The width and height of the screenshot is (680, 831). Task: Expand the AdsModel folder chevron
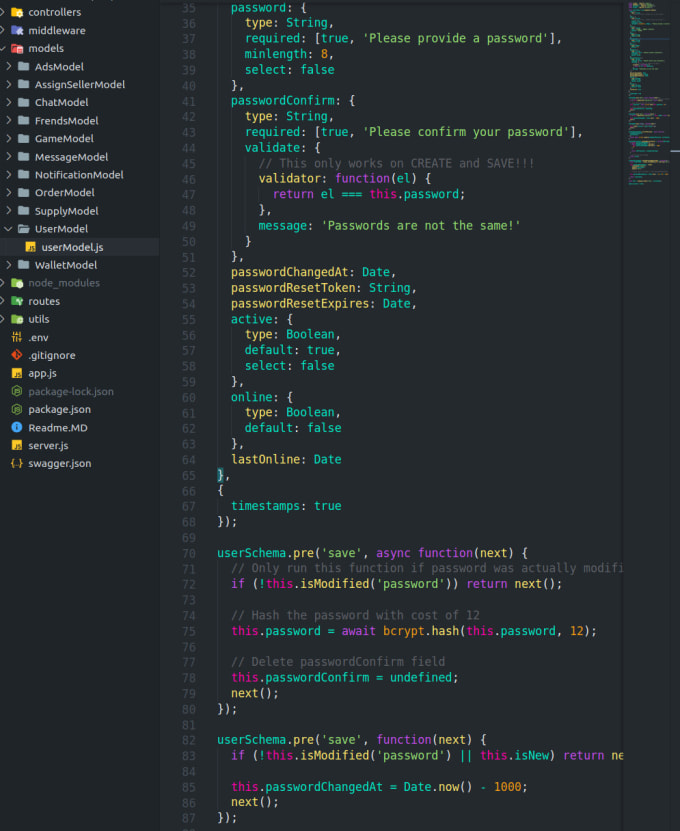point(8,66)
